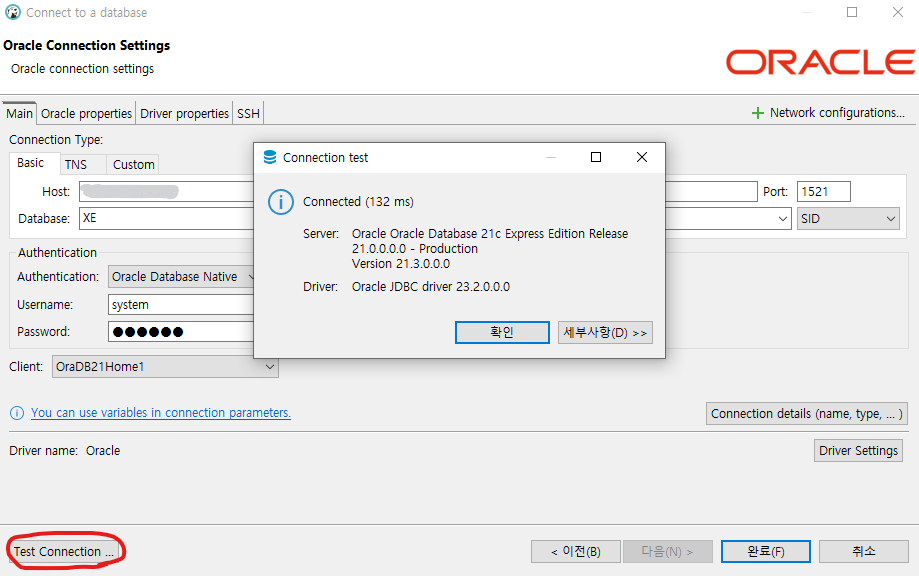Expand the Database combo box arrow
The image size is (919, 576).
(x=782, y=219)
